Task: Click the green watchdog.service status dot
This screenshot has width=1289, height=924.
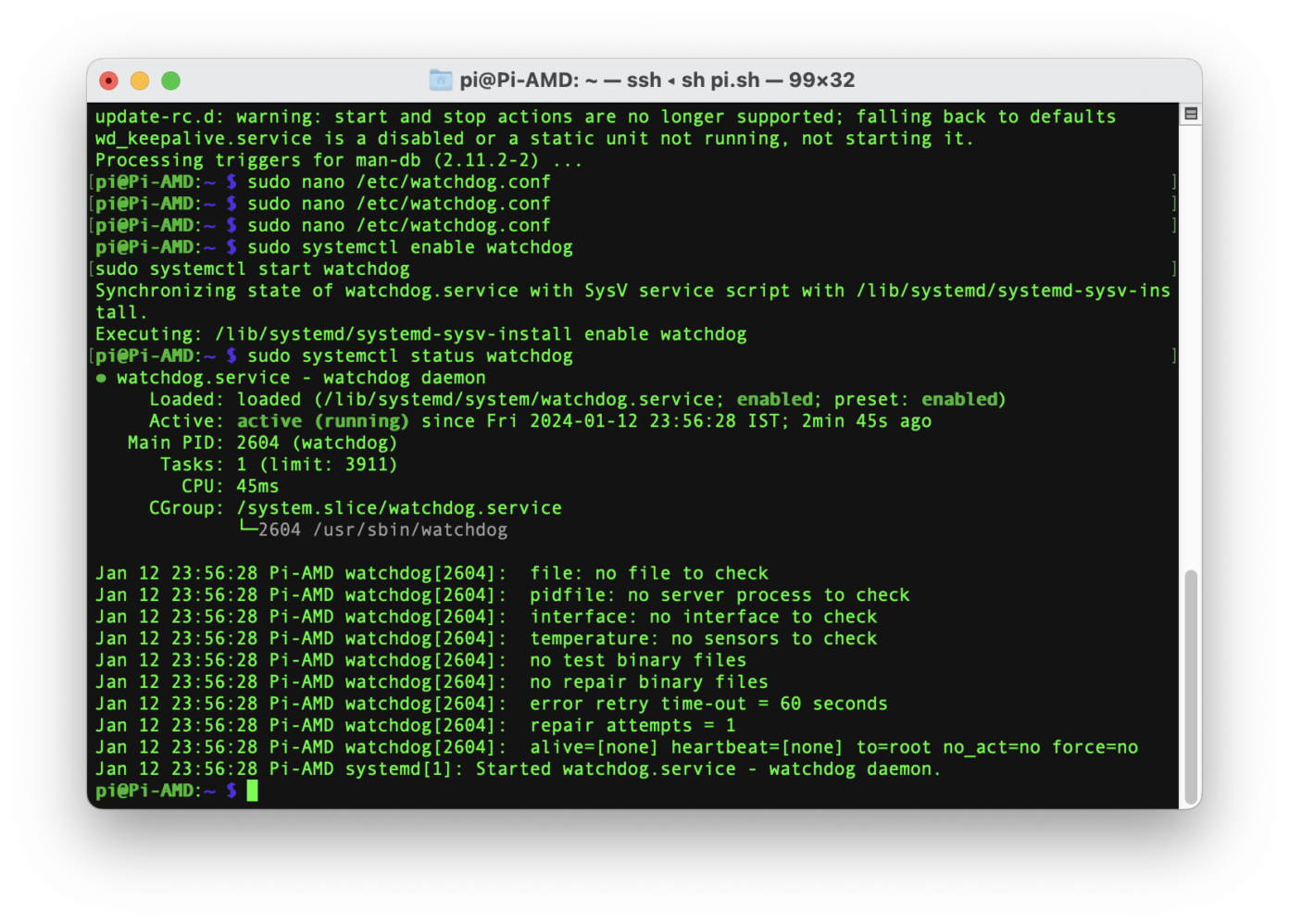Action: point(101,377)
